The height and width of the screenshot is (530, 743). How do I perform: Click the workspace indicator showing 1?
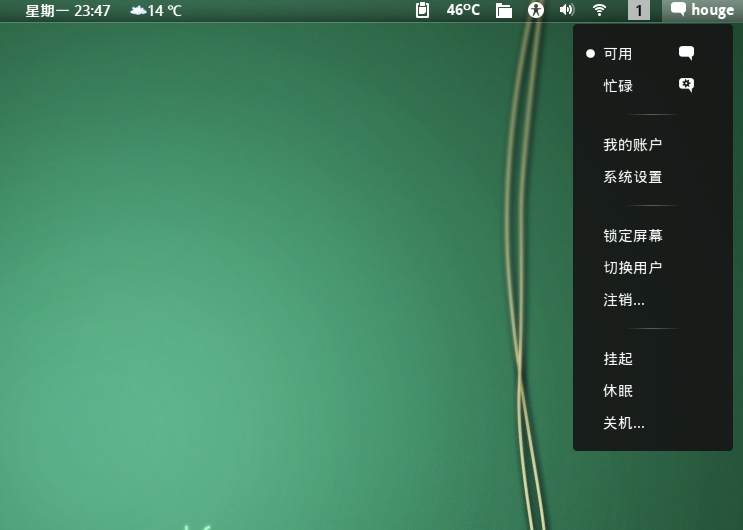coord(639,10)
